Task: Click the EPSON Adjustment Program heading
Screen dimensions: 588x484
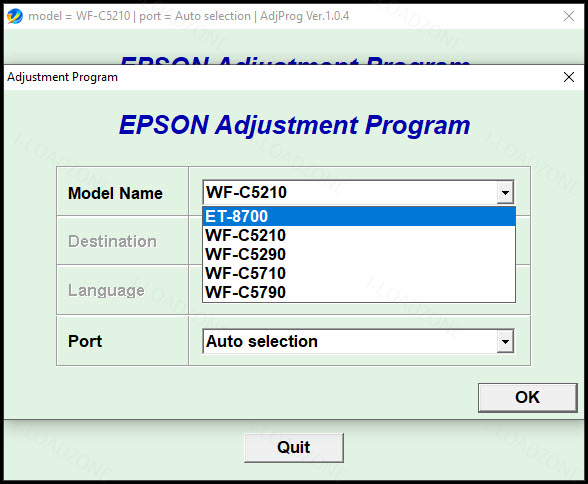Action: pos(294,125)
